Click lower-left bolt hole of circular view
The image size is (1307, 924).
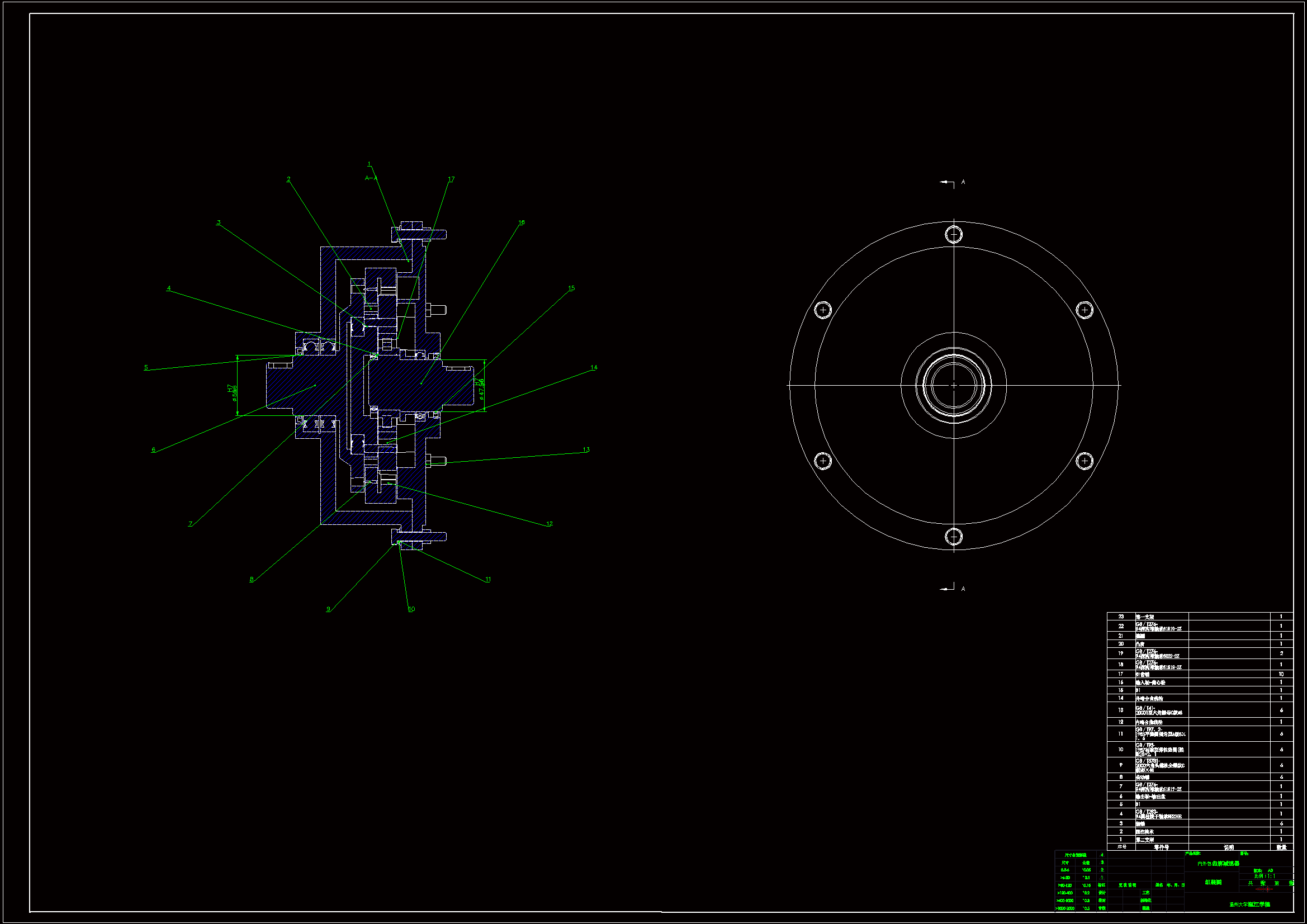[822, 460]
